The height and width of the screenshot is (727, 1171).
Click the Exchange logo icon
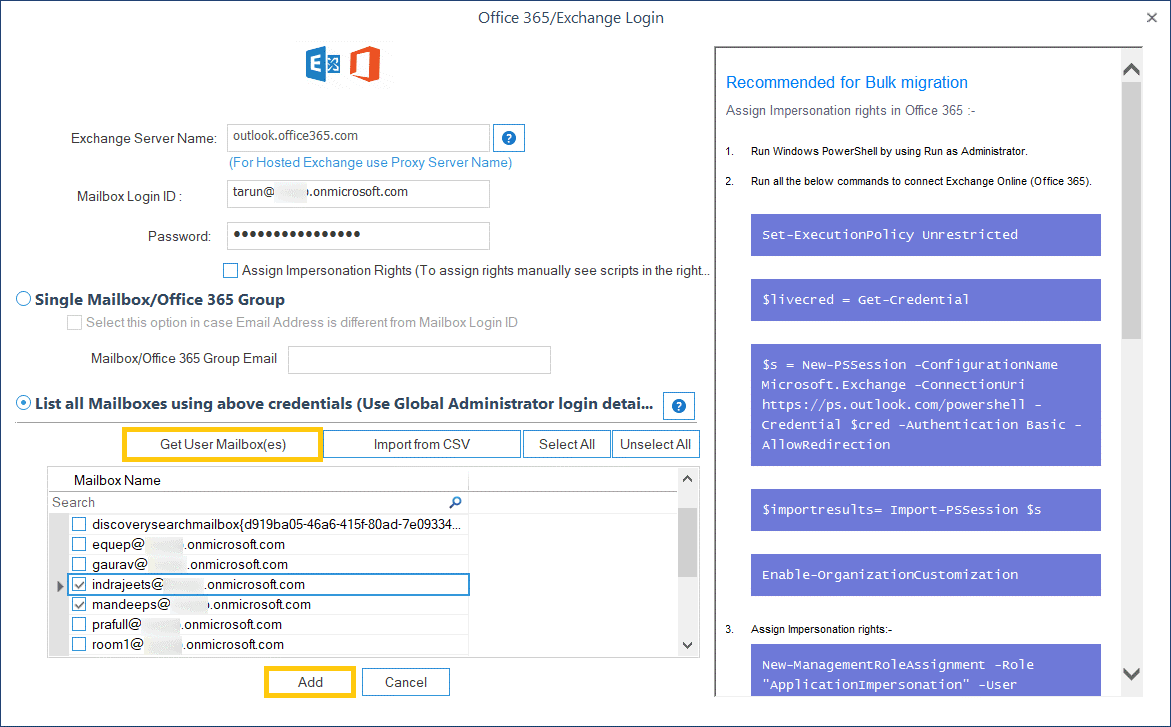pyautogui.click(x=323, y=64)
